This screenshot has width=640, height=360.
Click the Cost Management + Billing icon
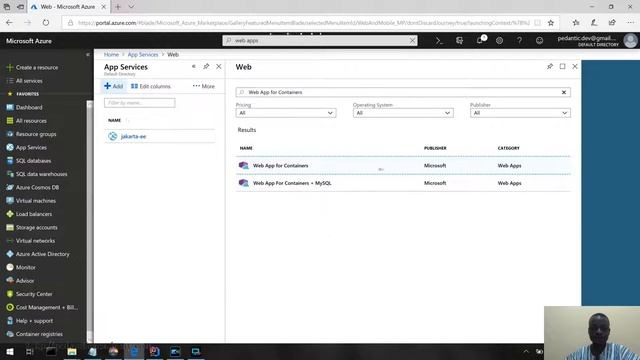click(10, 307)
